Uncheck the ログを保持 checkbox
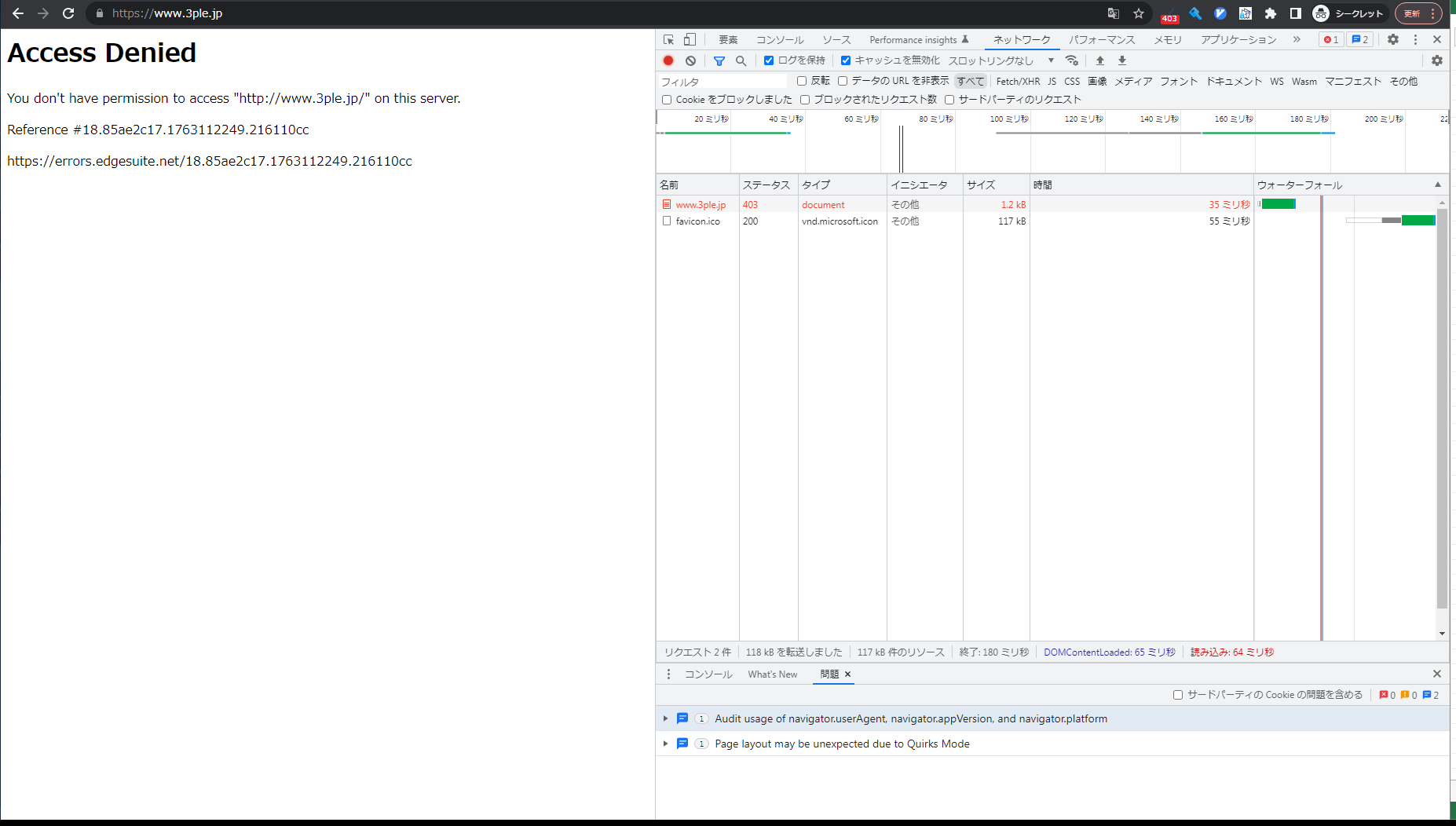The height and width of the screenshot is (826, 1456). click(x=769, y=60)
